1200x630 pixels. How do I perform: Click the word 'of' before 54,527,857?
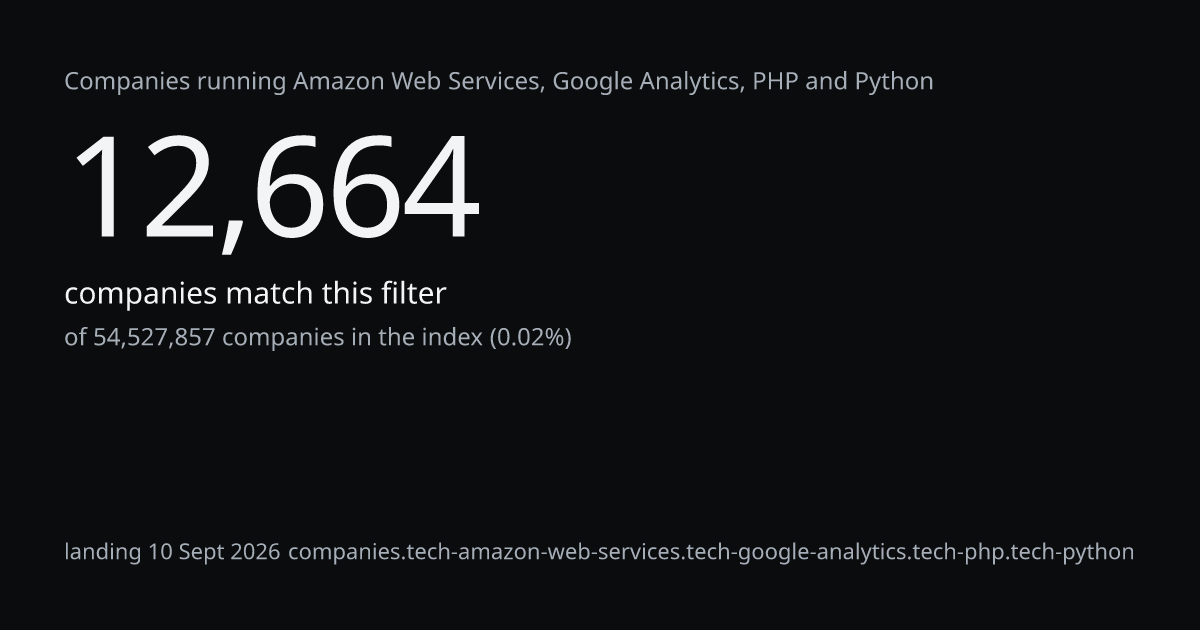76,338
